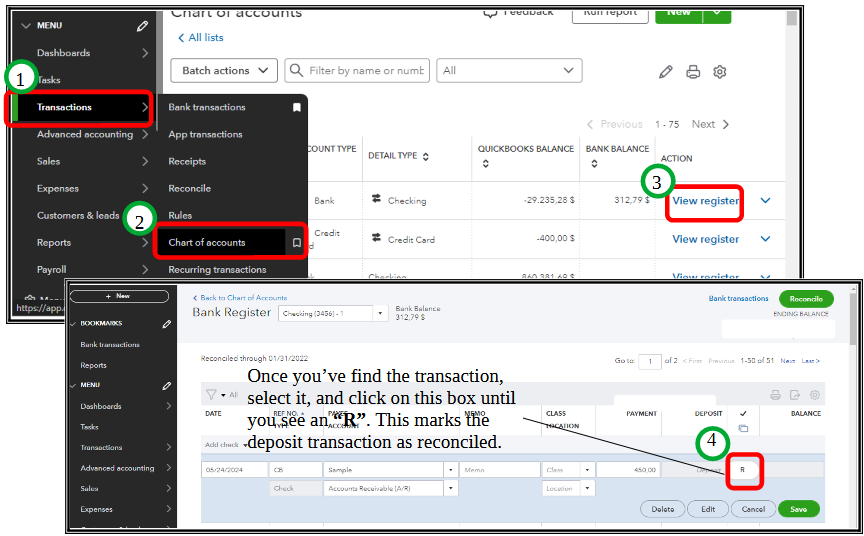Click the pencil icon next to MENU in Bank Register sidebar
Image resolution: width=864 pixels, height=536 pixels.
coord(166,386)
